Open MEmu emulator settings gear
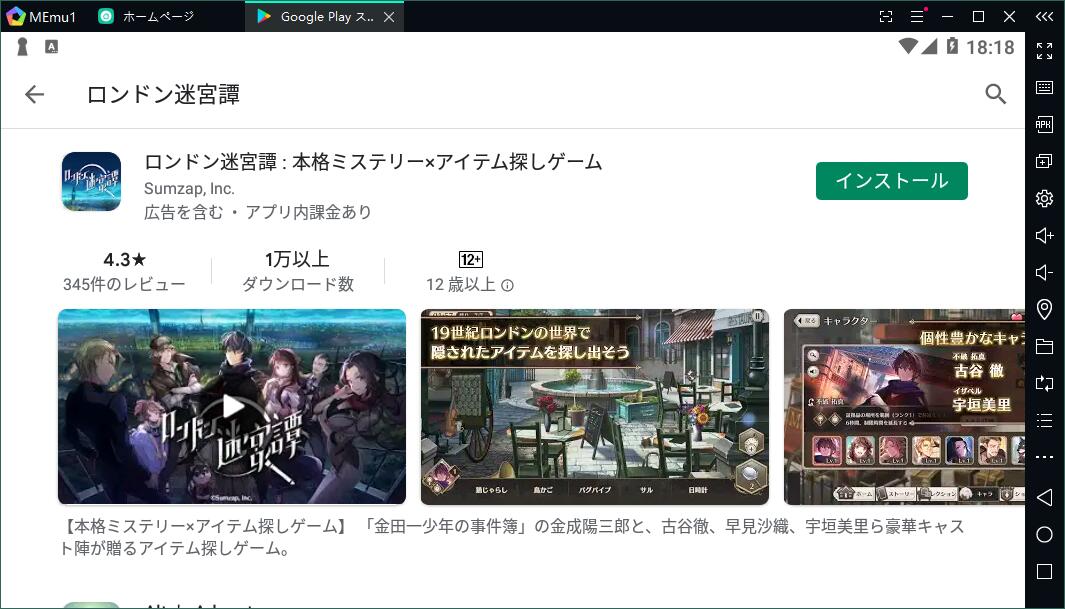Image resolution: width=1065 pixels, height=609 pixels. [x=1044, y=197]
